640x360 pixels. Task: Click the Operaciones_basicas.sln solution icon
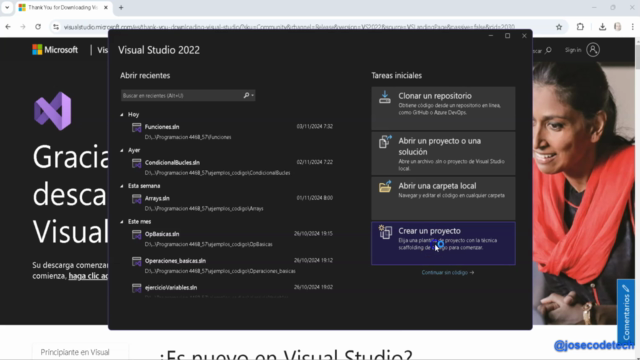point(136,261)
